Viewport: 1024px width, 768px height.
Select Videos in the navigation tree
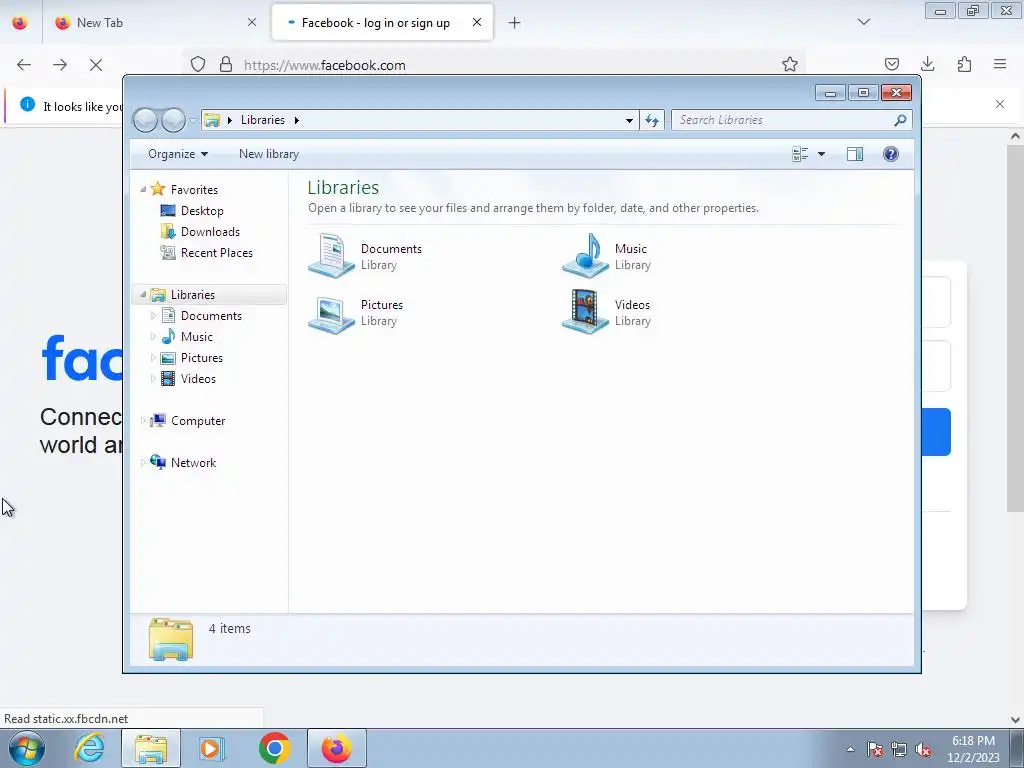tap(198, 379)
